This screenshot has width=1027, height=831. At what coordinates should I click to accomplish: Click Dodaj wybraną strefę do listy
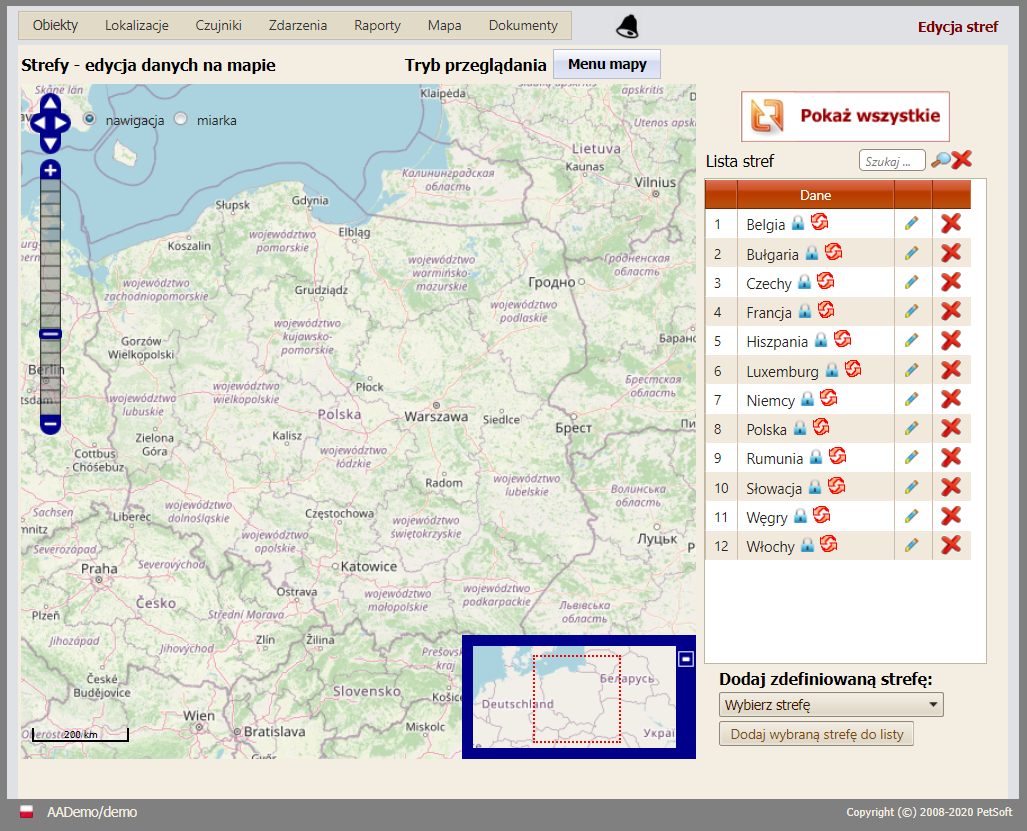(816, 734)
